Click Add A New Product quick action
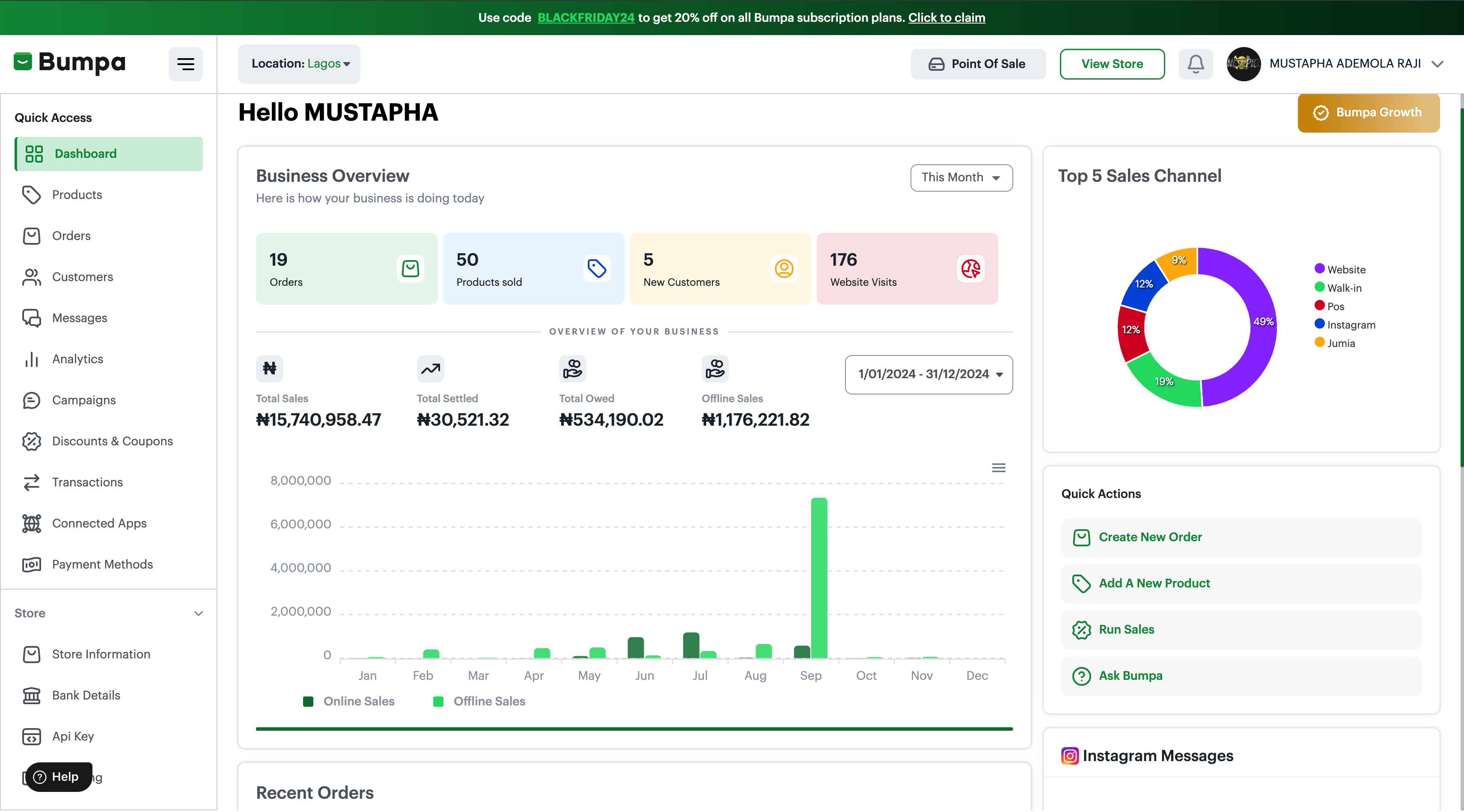 click(x=1241, y=583)
